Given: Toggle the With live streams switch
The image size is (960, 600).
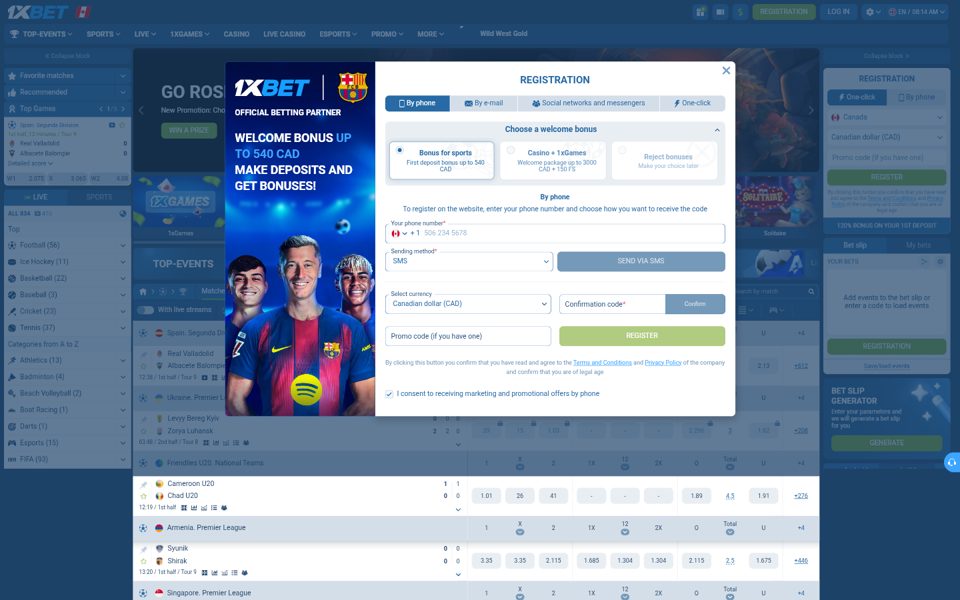Looking at the screenshot, I should pyautogui.click(x=145, y=310).
